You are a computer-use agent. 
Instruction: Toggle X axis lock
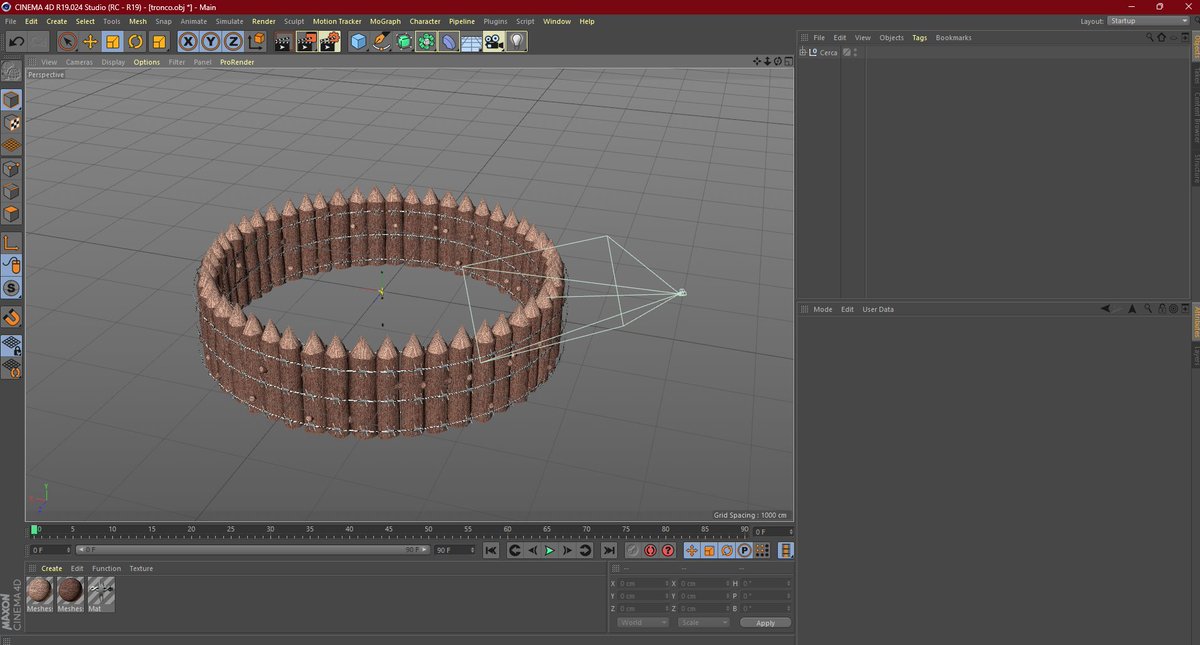tap(188, 42)
